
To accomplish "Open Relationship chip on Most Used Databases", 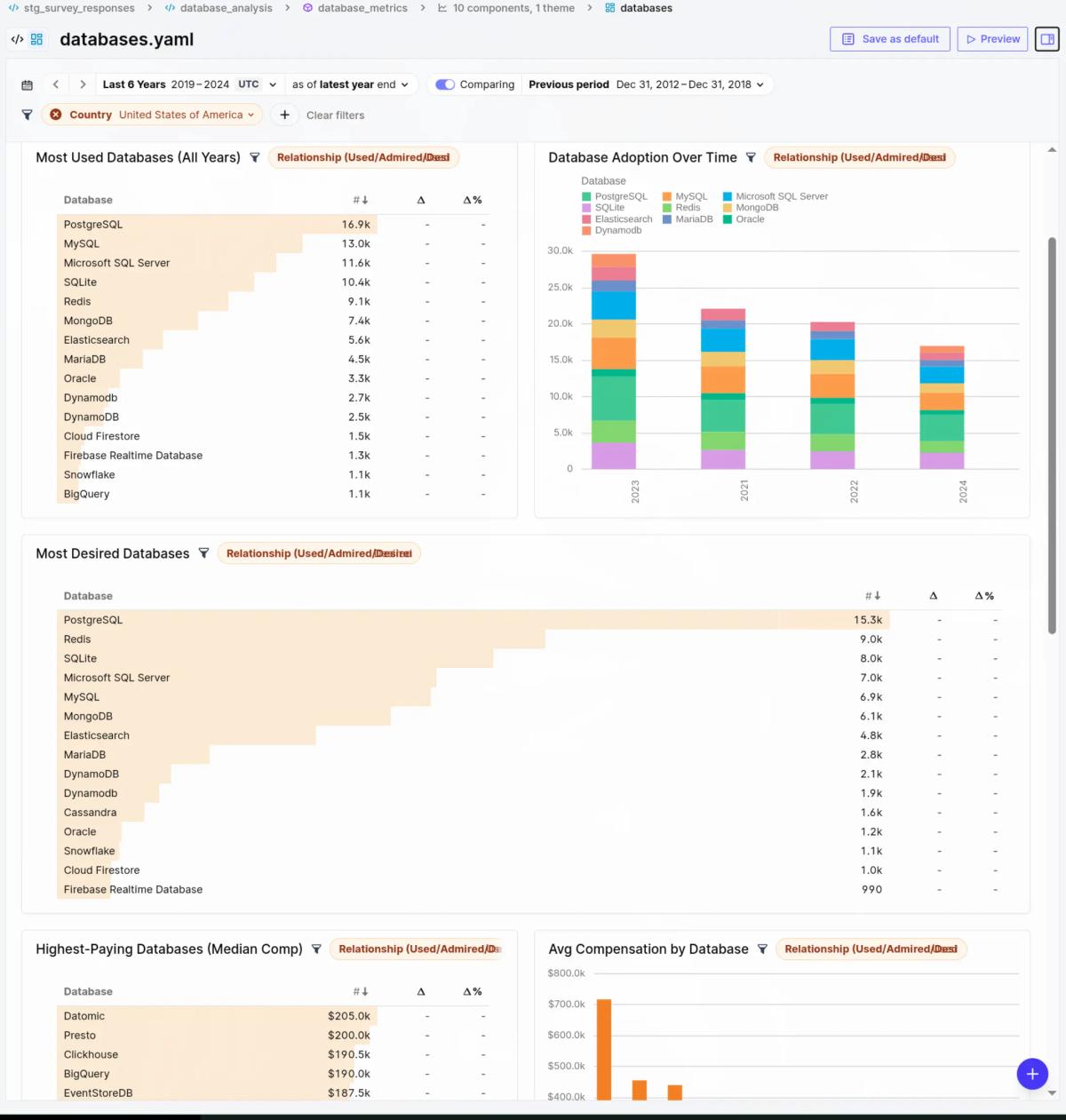I will [x=363, y=157].
